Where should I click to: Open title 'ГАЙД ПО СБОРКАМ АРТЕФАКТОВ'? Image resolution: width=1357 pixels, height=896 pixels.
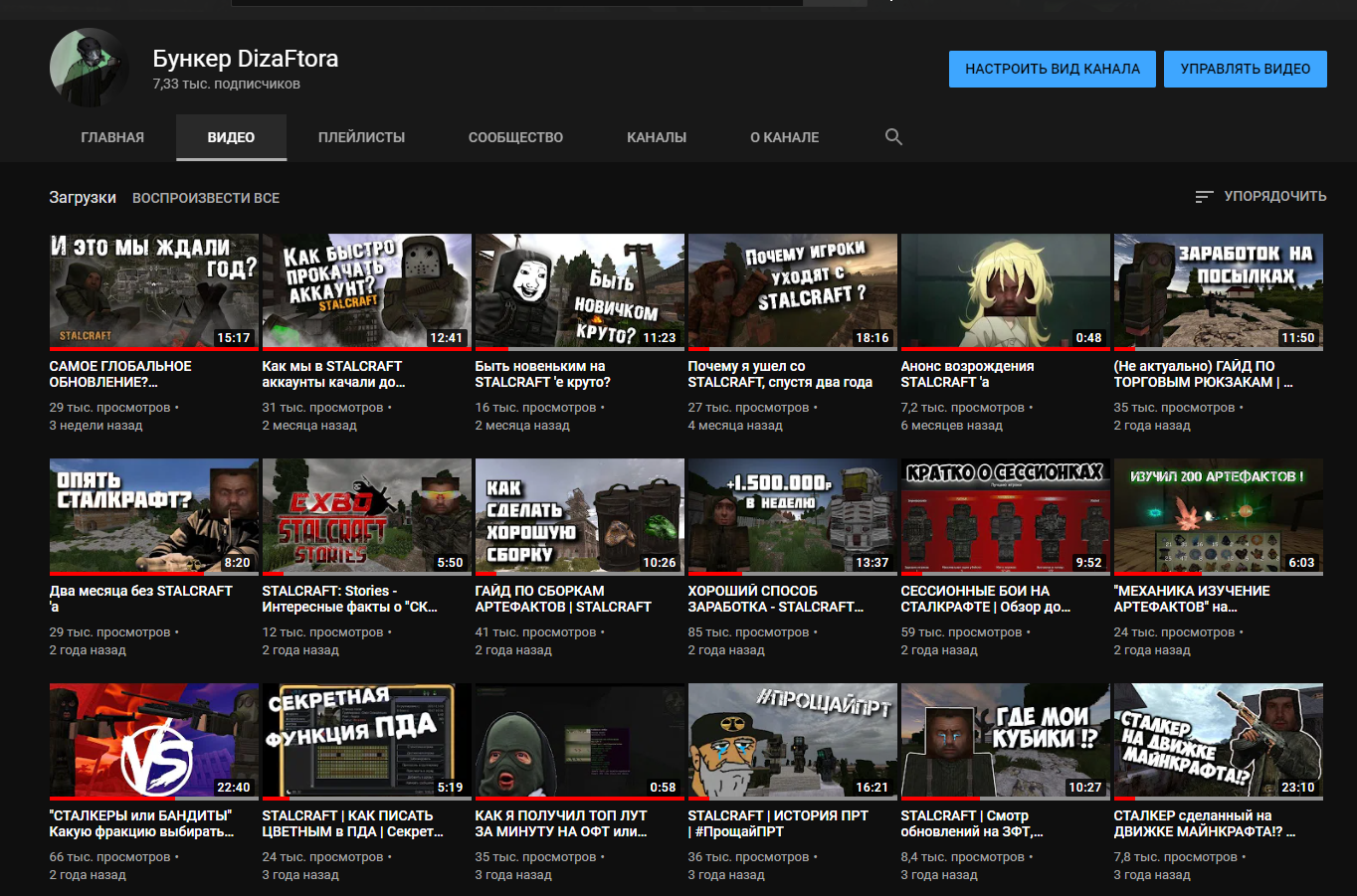coord(563,599)
